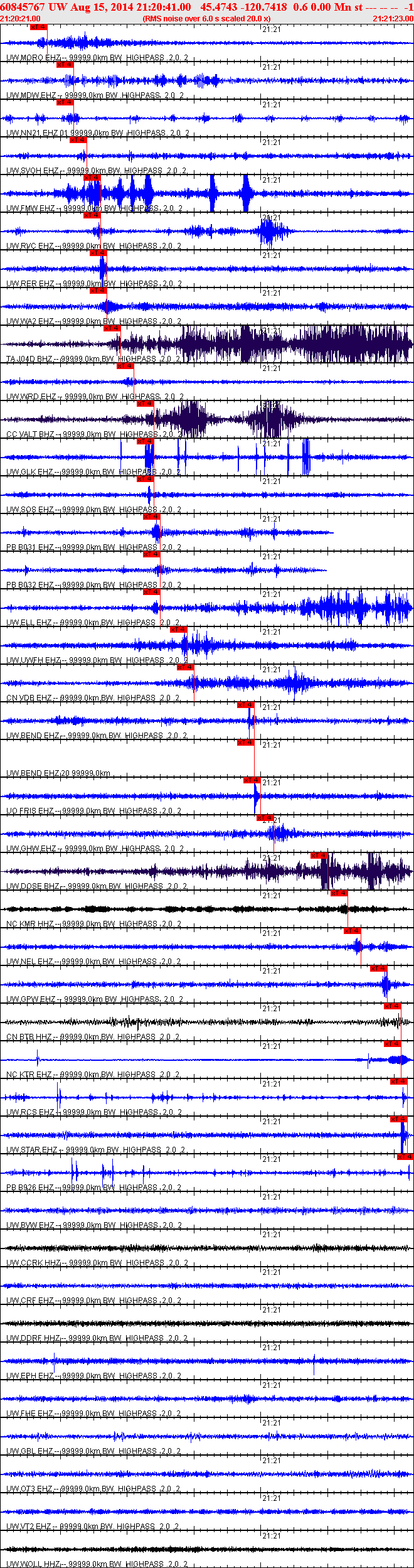Screen dimensions: 414x1568
Task: Click the red pick marker on the MORO trace
Action: tap(38, 27)
